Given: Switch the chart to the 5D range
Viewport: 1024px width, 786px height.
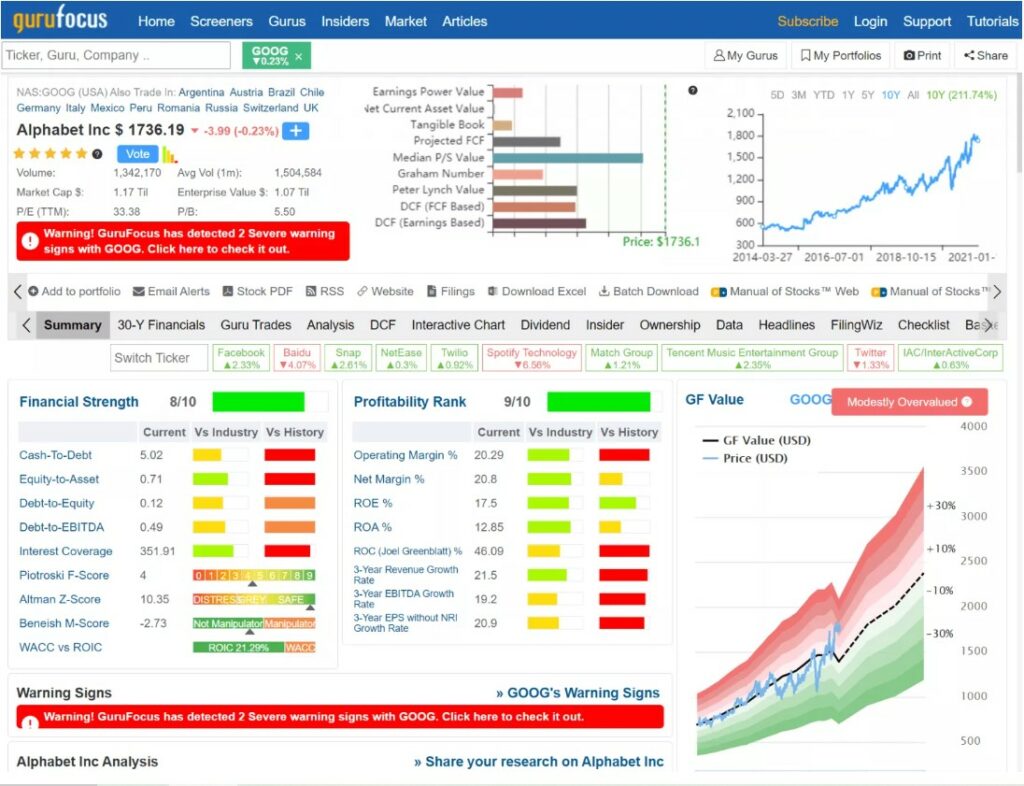Looking at the screenshot, I should [x=776, y=93].
